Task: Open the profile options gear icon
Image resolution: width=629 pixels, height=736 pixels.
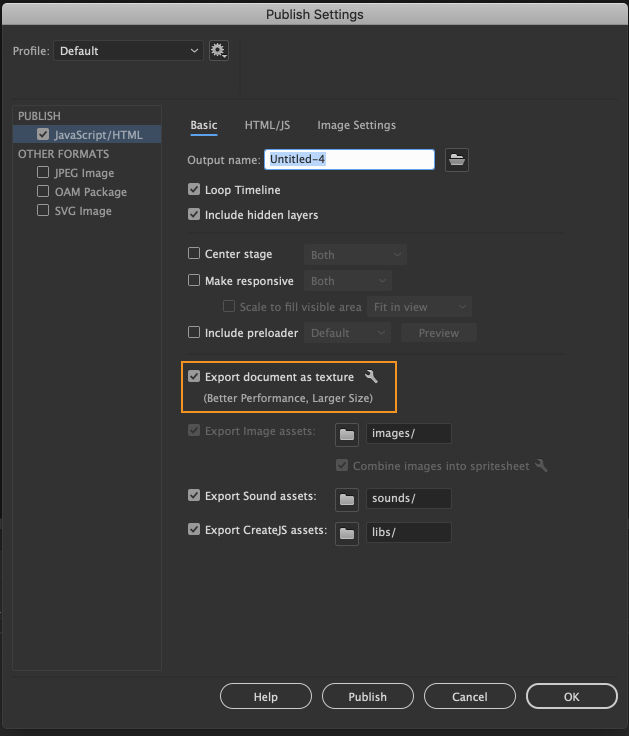Action: tap(219, 51)
